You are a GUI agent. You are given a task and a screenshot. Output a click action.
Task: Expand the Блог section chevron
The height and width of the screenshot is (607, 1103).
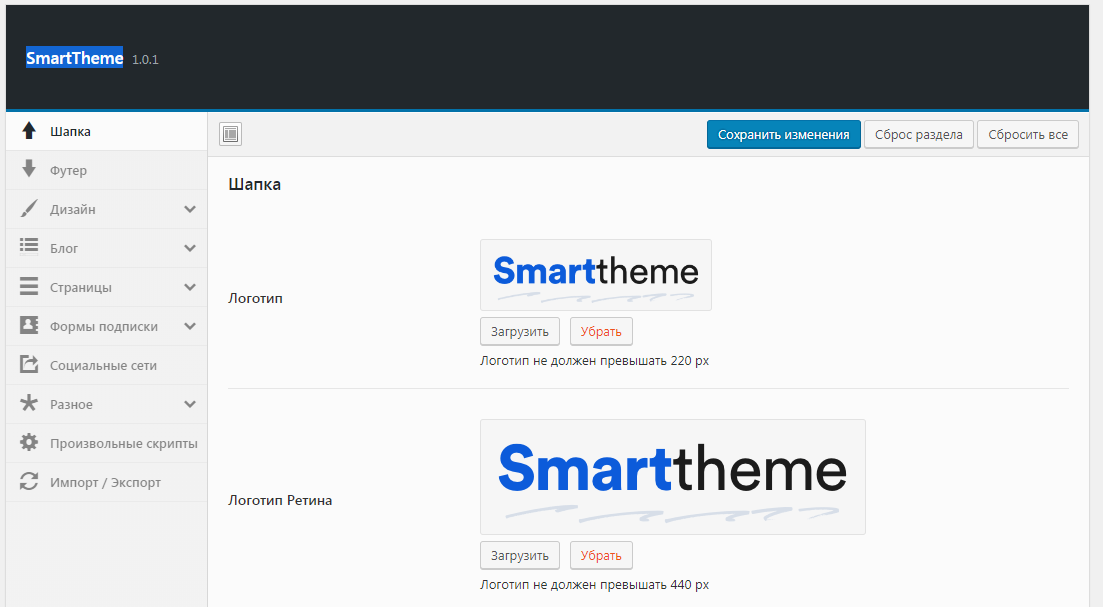[190, 248]
